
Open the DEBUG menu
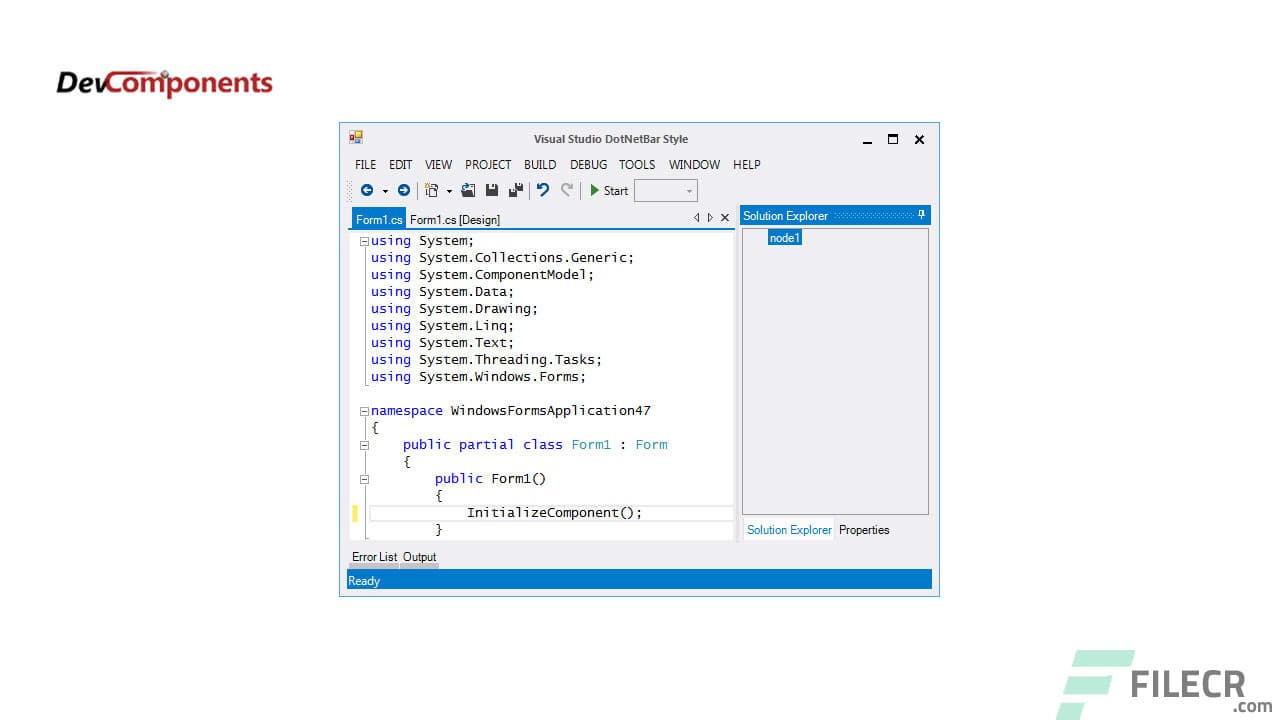[588, 164]
